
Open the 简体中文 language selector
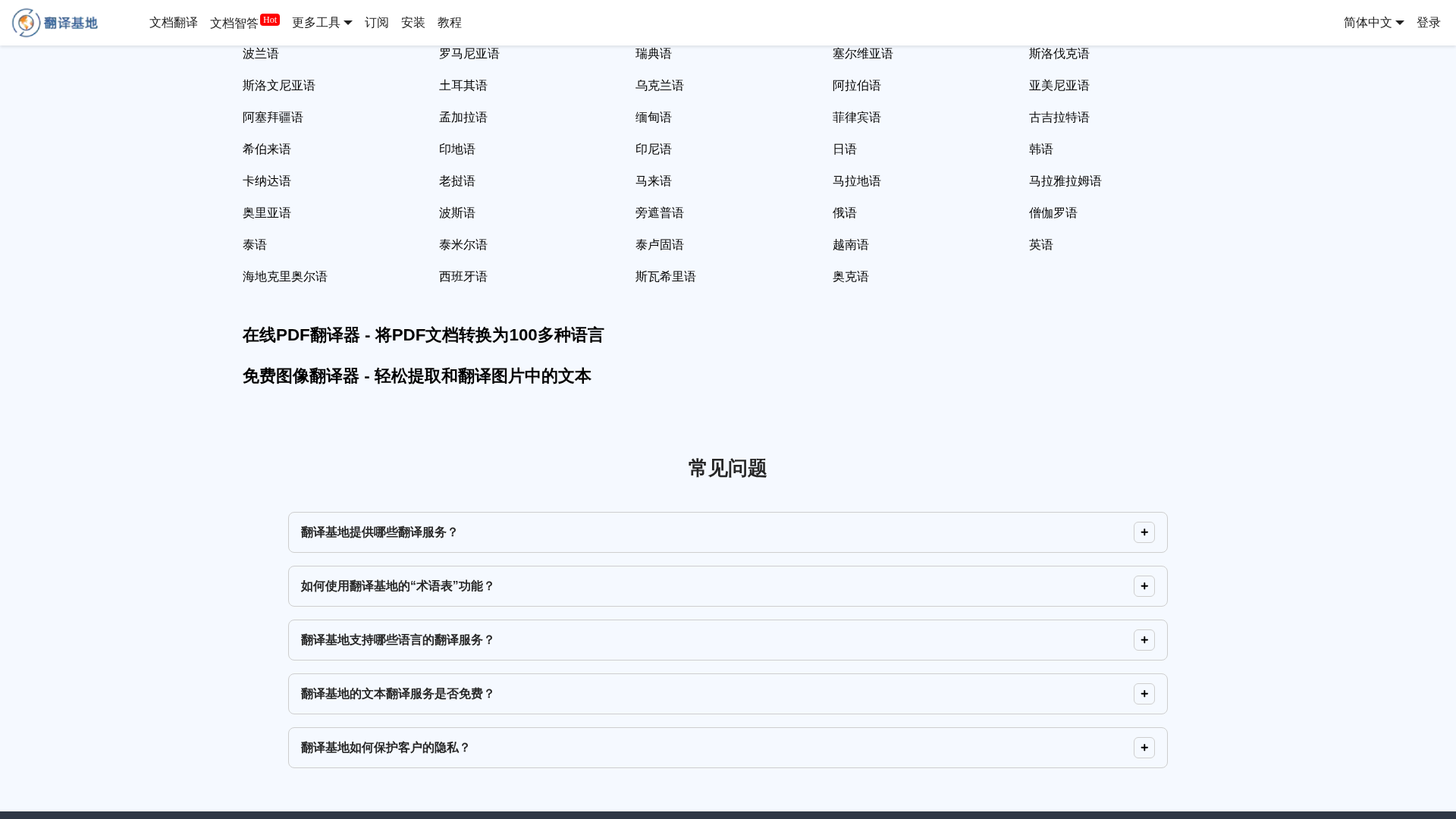1373,23
